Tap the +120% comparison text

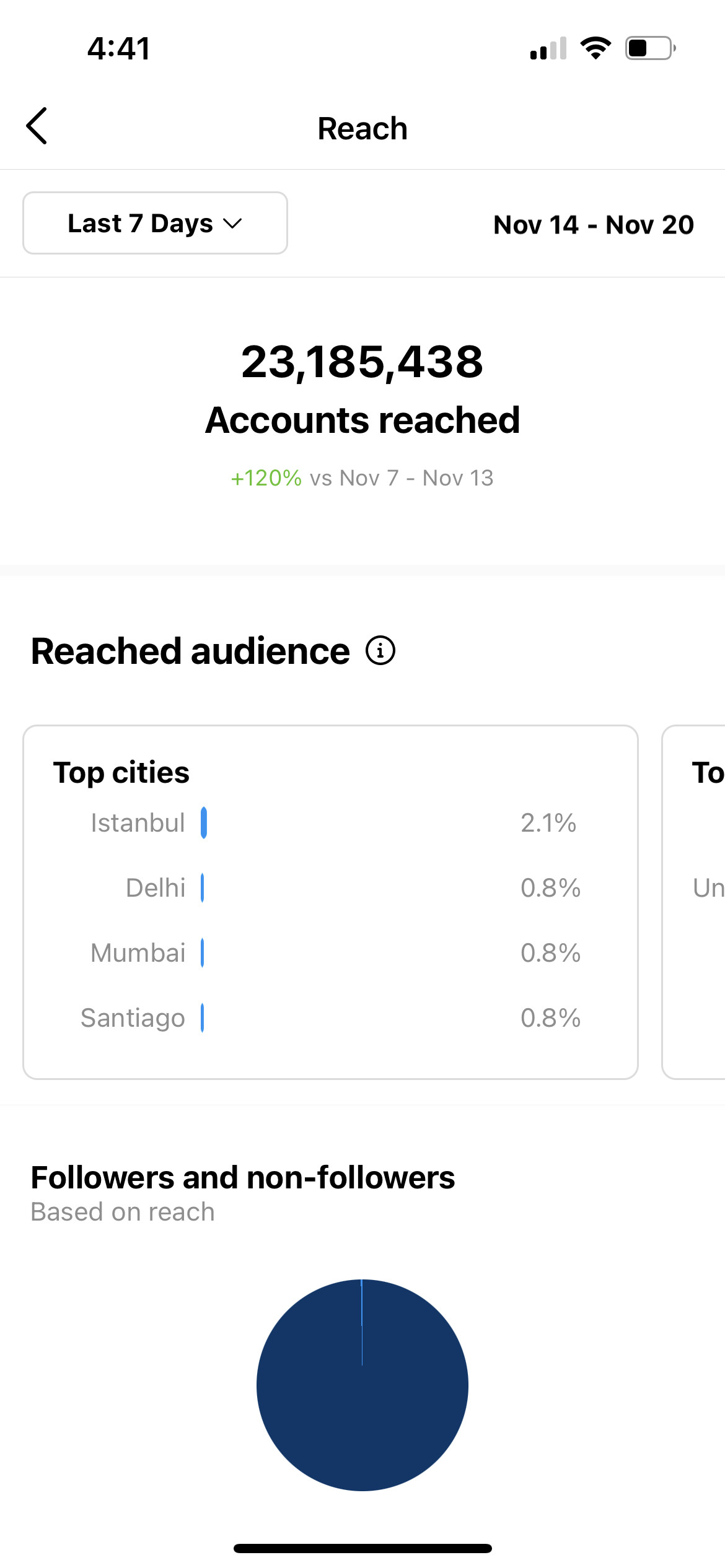[x=266, y=478]
